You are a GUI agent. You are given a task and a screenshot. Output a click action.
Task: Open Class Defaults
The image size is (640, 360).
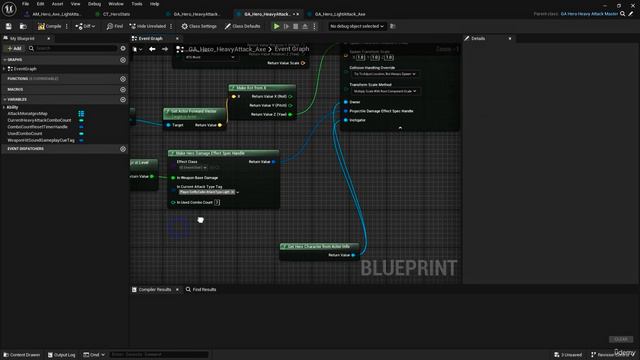(242, 26)
